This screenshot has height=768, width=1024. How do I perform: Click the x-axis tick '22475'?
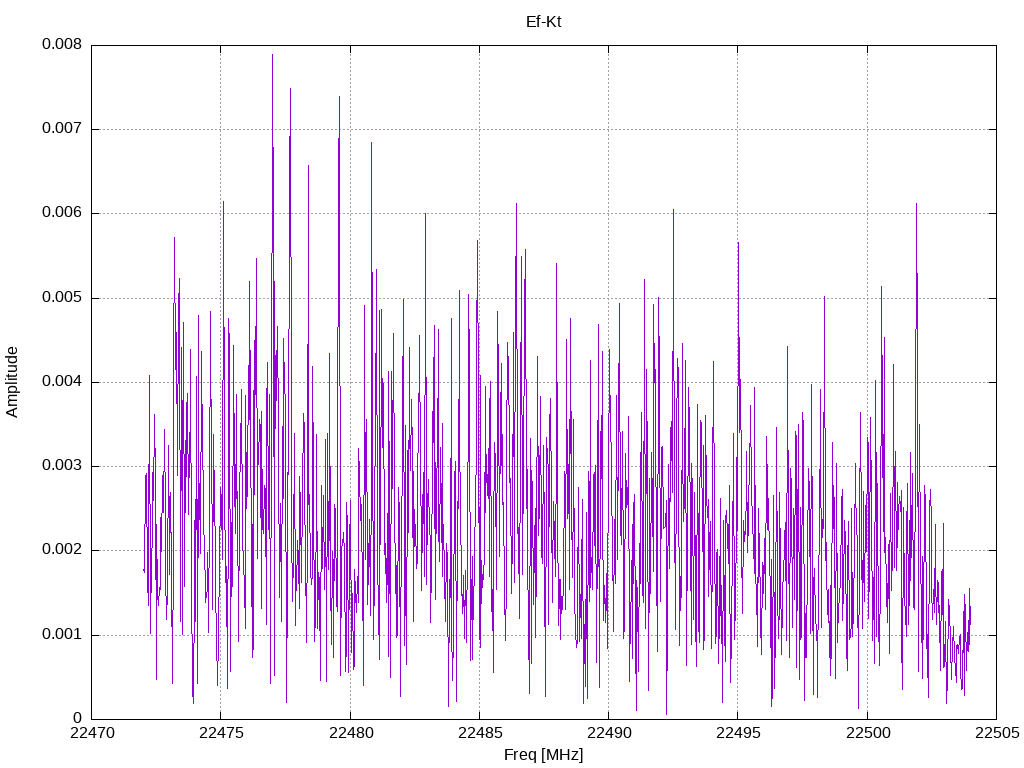tap(221, 733)
